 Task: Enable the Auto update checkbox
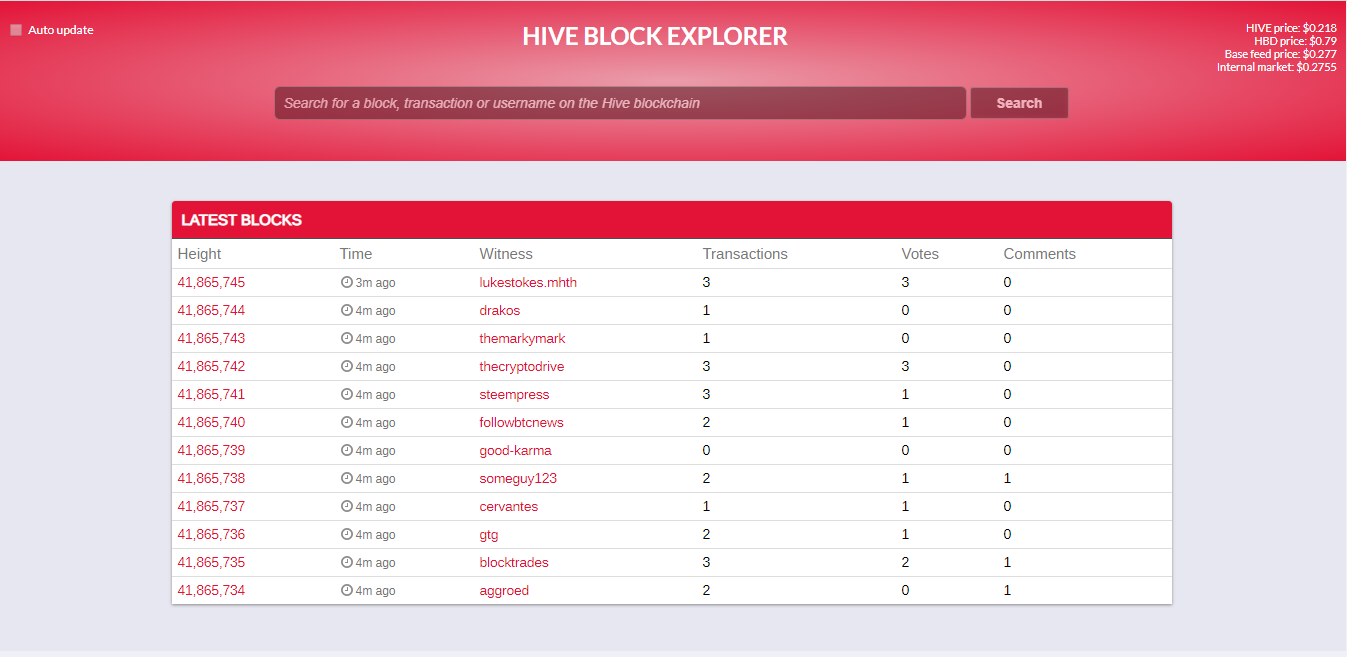pyautogui.click(x=16, y=30)
